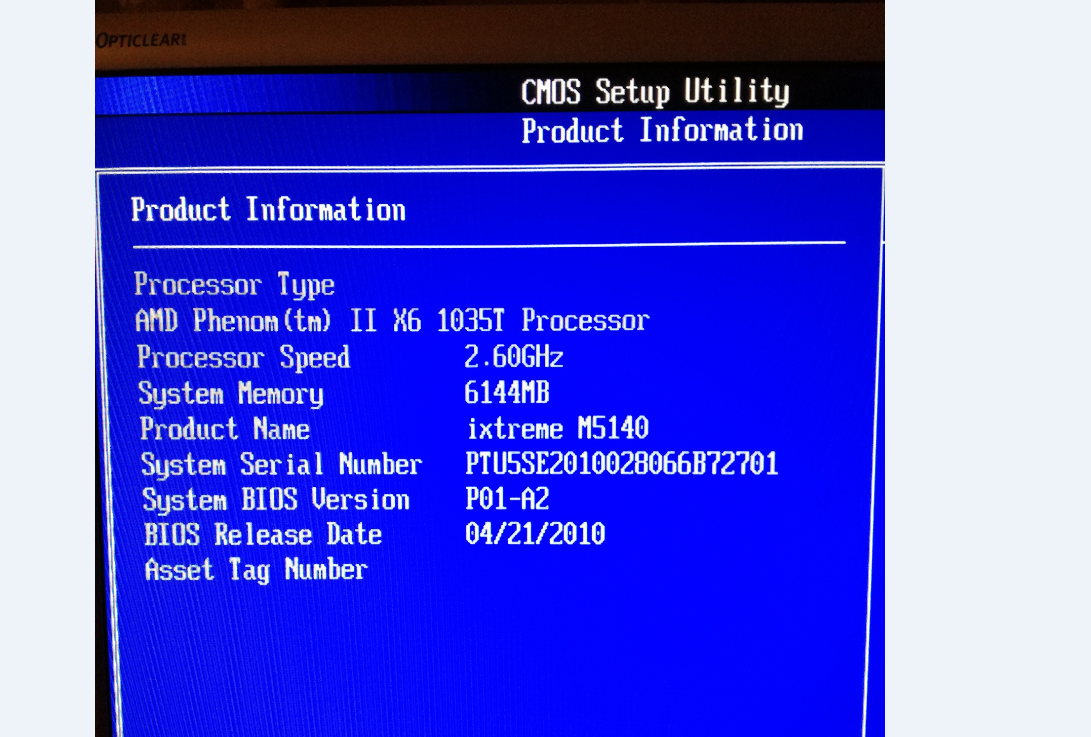Click the separator line under Product Information

coord(489,244)
